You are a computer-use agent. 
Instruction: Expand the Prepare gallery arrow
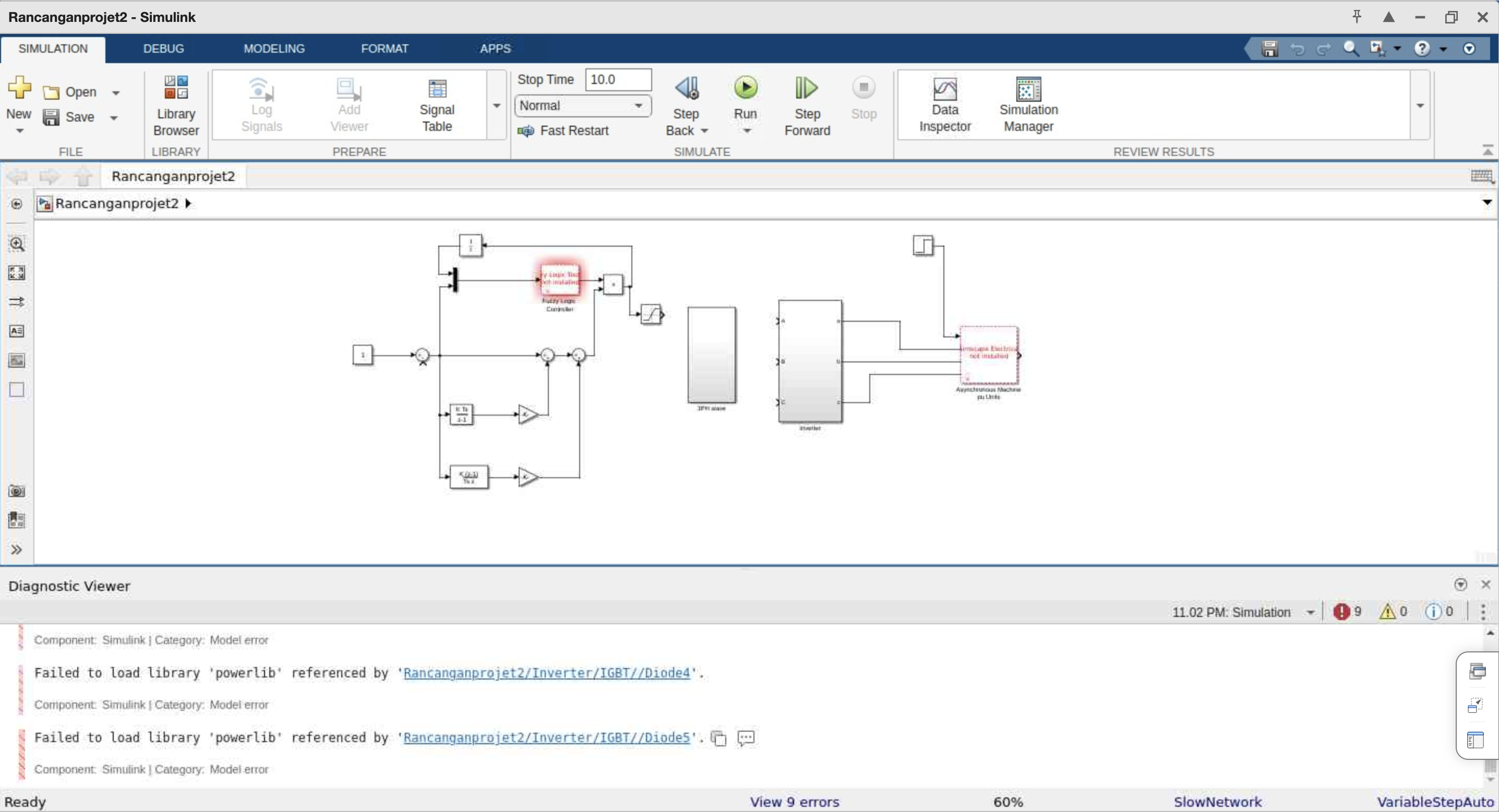point(497,105)
